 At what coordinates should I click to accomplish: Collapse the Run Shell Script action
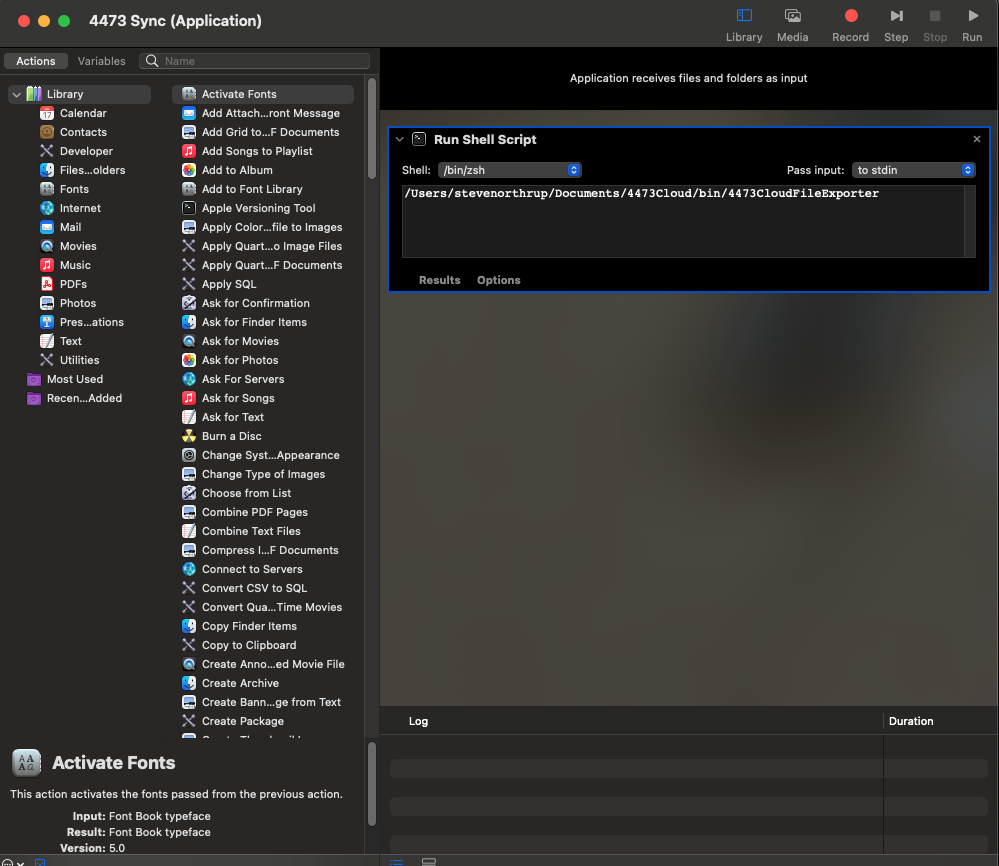pyautogui.click(x=399, y=139)
